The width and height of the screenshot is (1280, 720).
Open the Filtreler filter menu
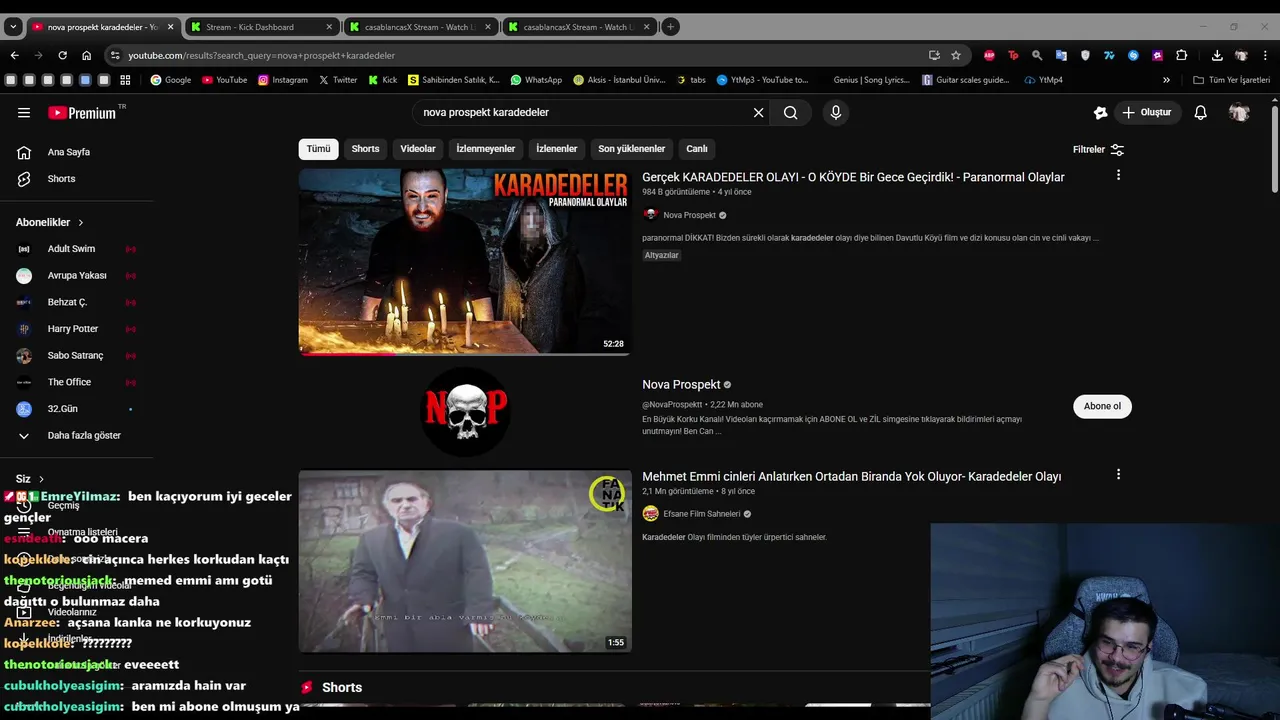click(1098, 150)
